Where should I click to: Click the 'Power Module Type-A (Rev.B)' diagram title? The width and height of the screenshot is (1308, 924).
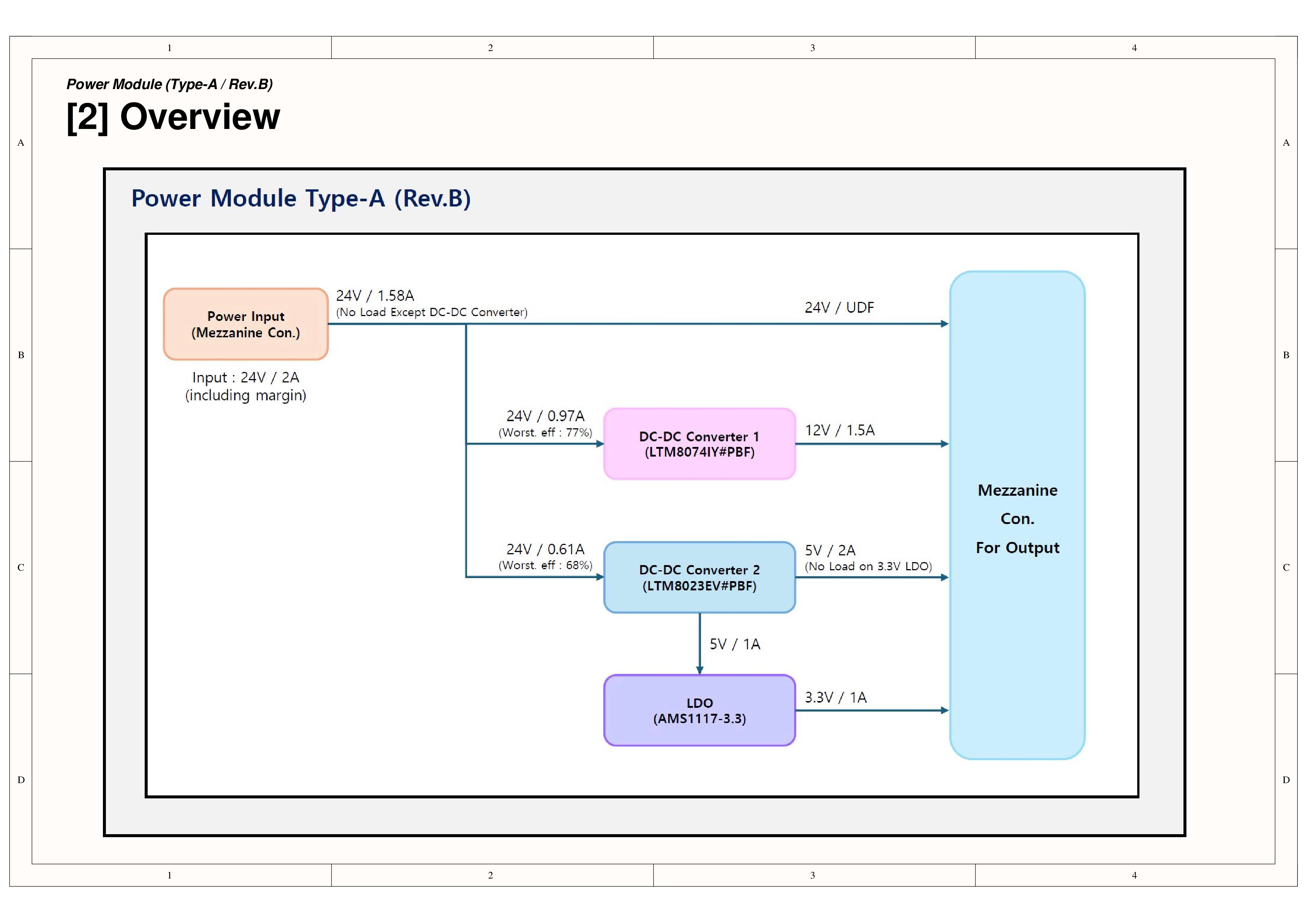point(301,198)
